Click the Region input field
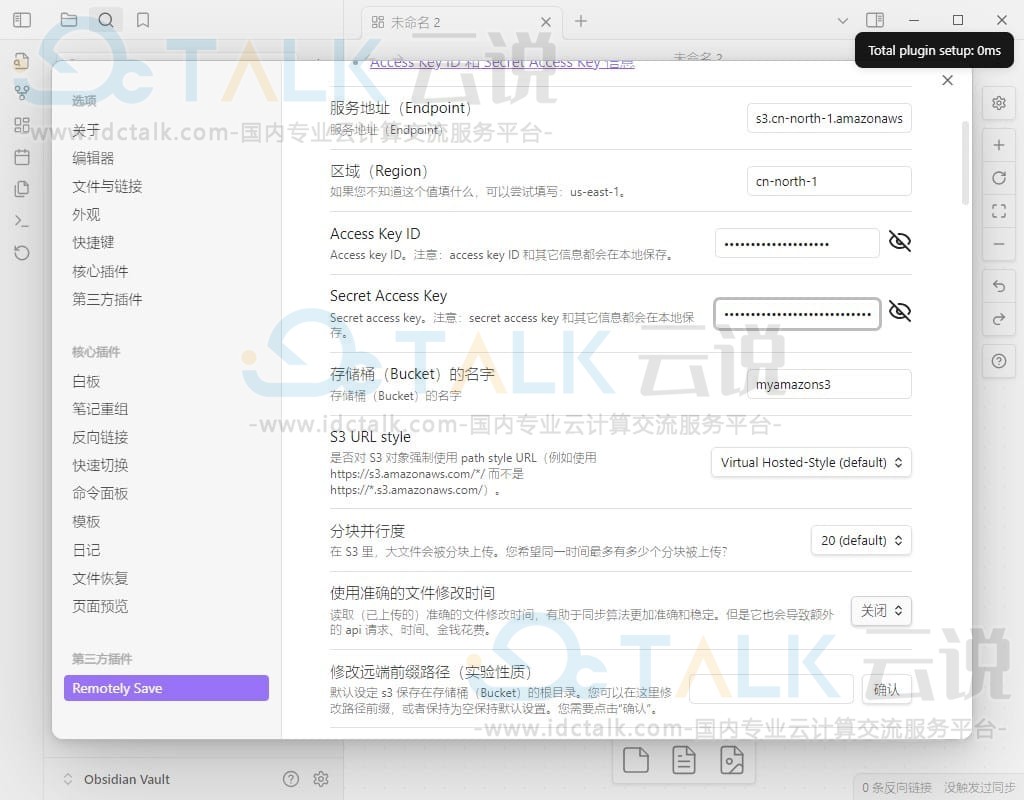 coord(829,181)
